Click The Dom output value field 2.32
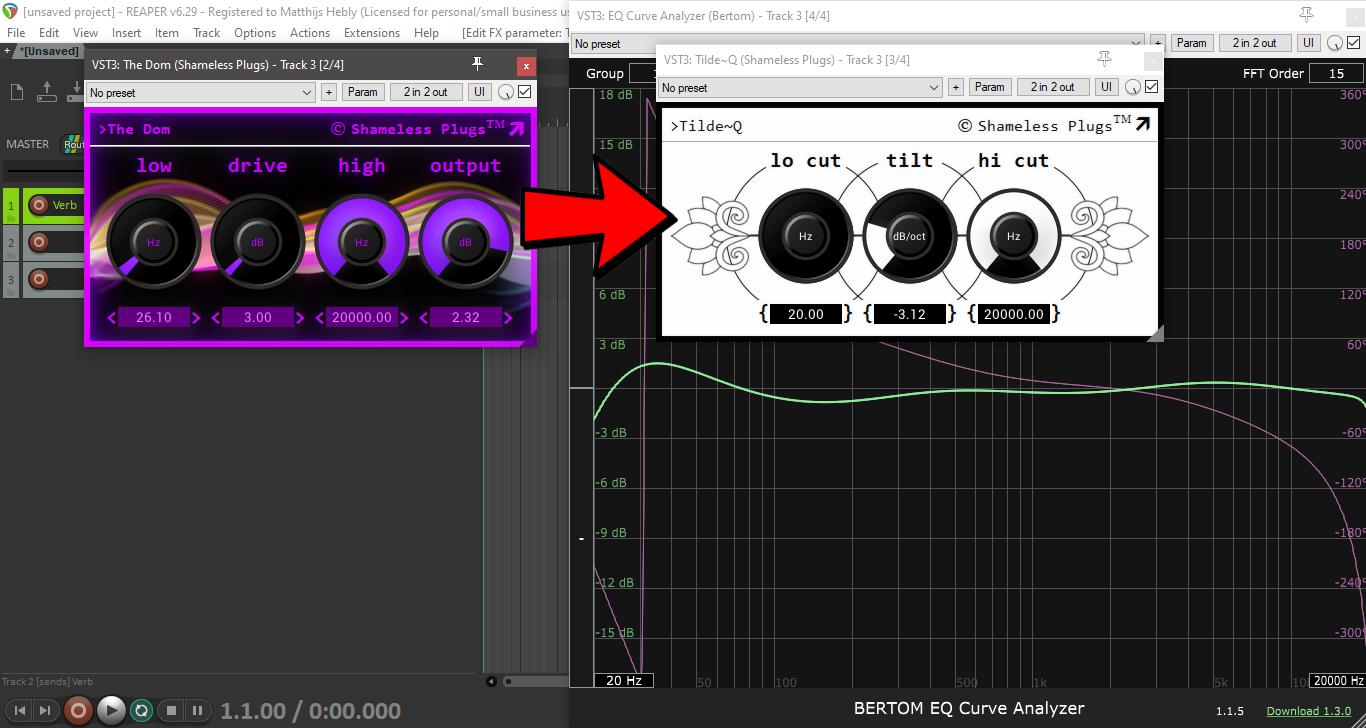 pos(466,318)
